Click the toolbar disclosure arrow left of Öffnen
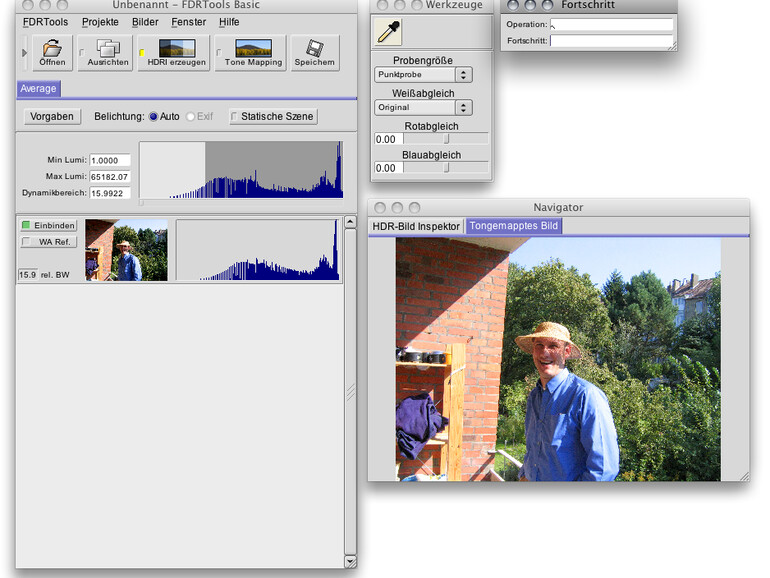The width and height of the screenshot is (770, 578). coord(25,52)
